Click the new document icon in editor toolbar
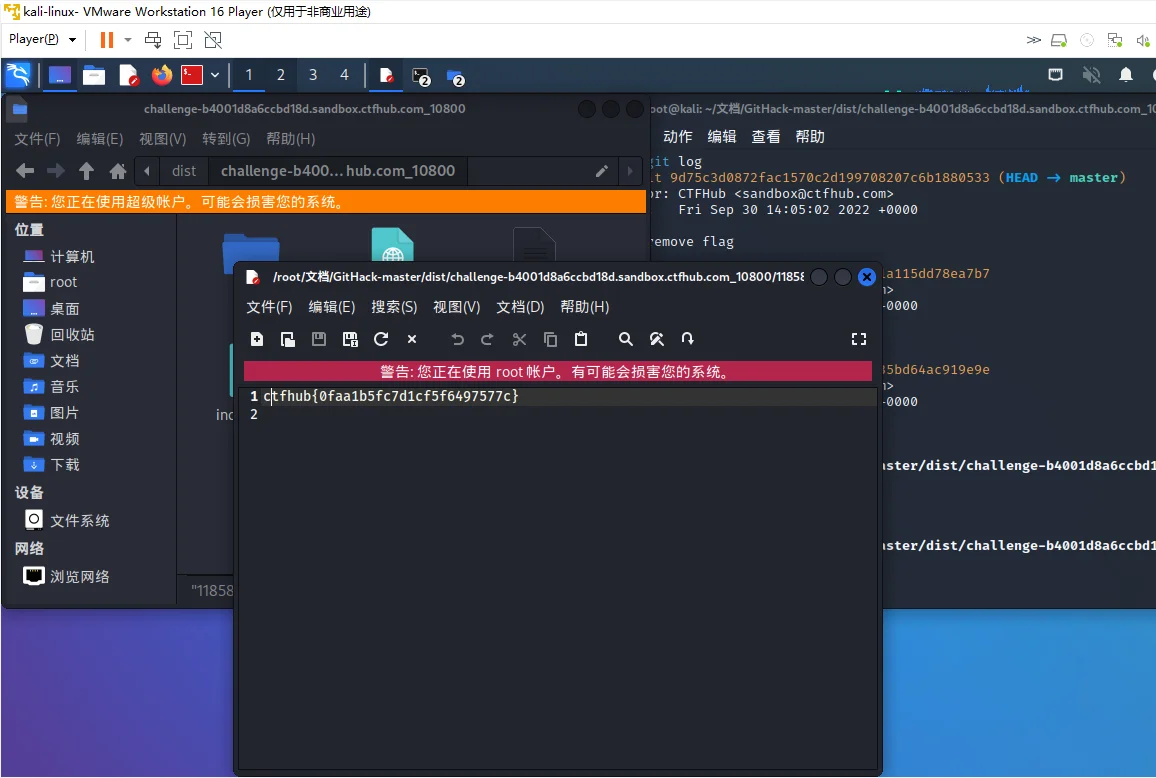The height and width of the screenshot is (778, 1156). tap(257, 339)
